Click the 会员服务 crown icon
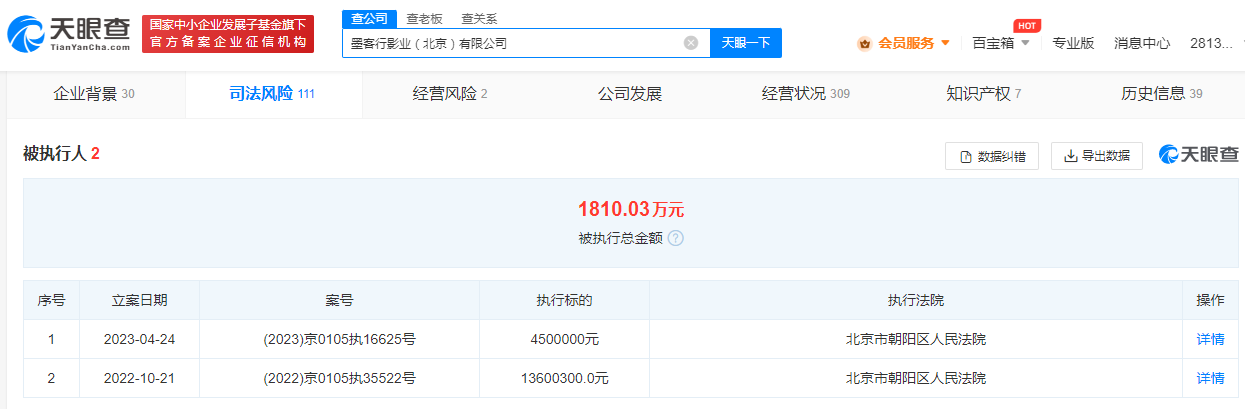Screen dimensions: 1245x409 click(865, 43)
